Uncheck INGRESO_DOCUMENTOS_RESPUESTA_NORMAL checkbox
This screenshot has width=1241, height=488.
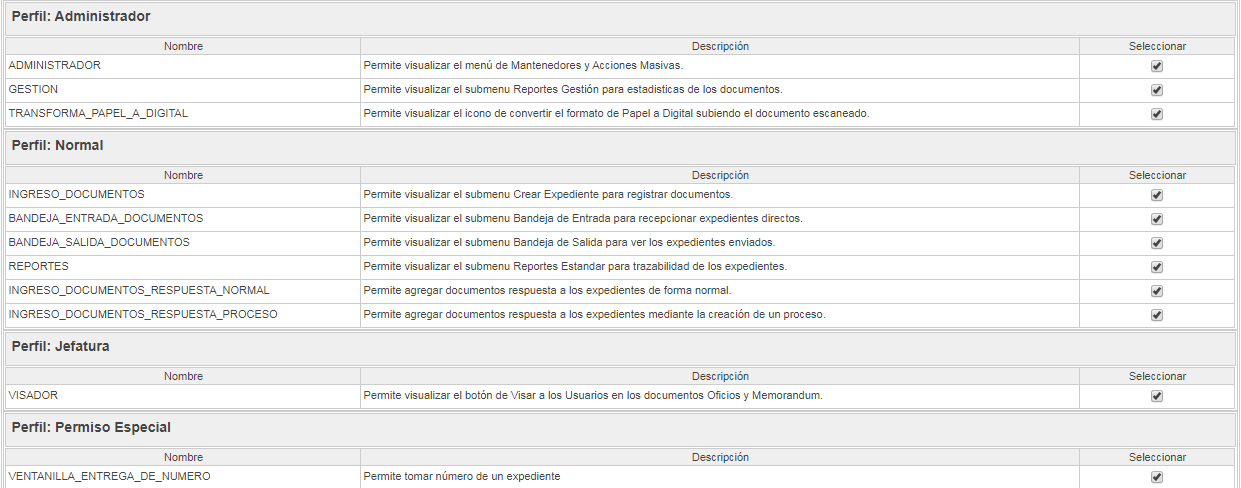click(1157, 291)
